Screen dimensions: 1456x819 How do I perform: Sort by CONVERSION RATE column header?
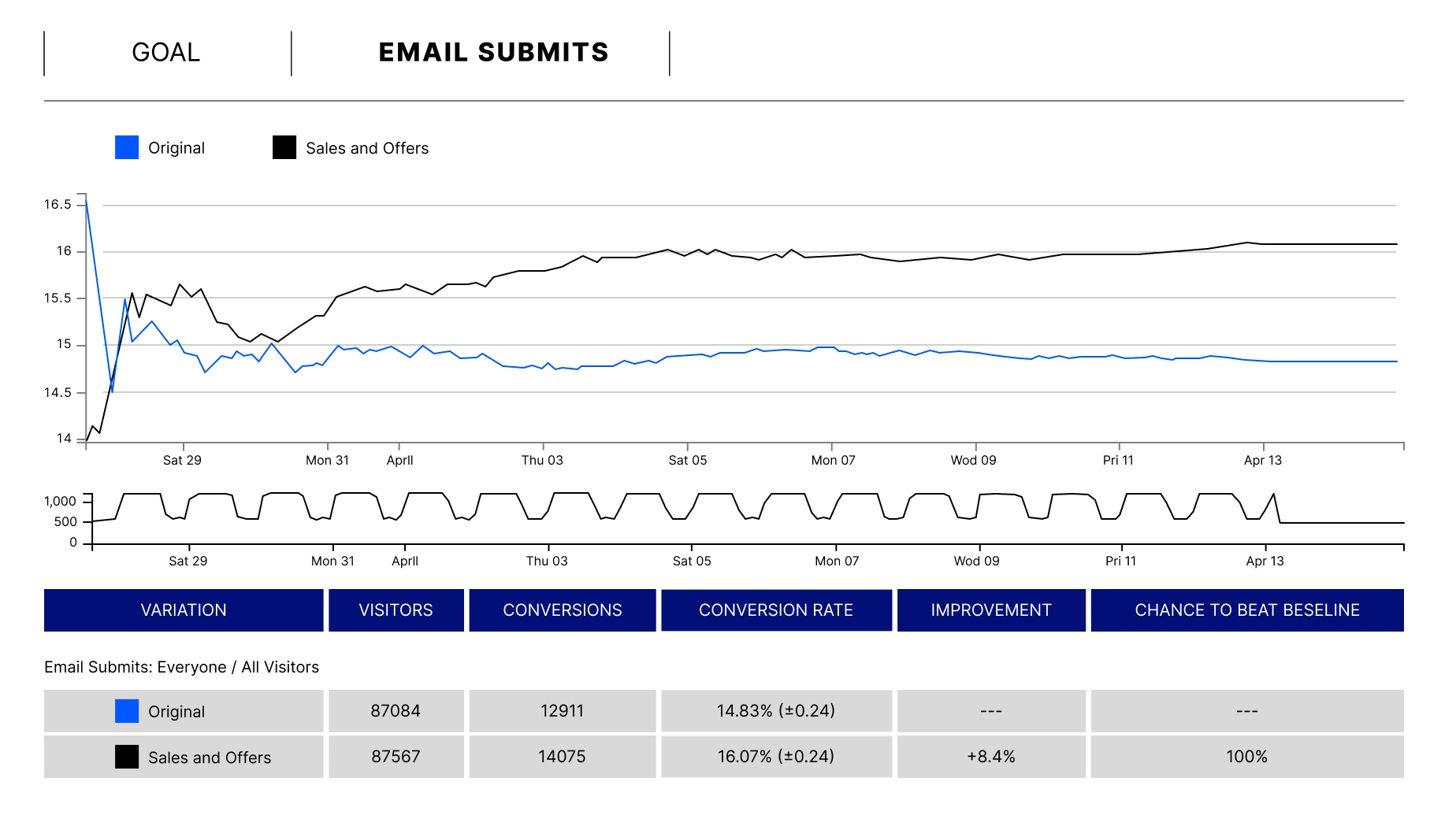[x=776, y=610]
